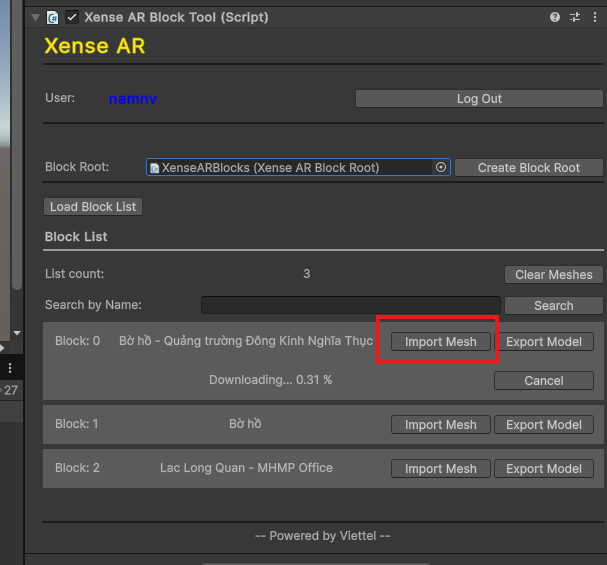
Task: Click the three-dot menu left of panel
Action: pyautogui.click(x=11, y=368)
